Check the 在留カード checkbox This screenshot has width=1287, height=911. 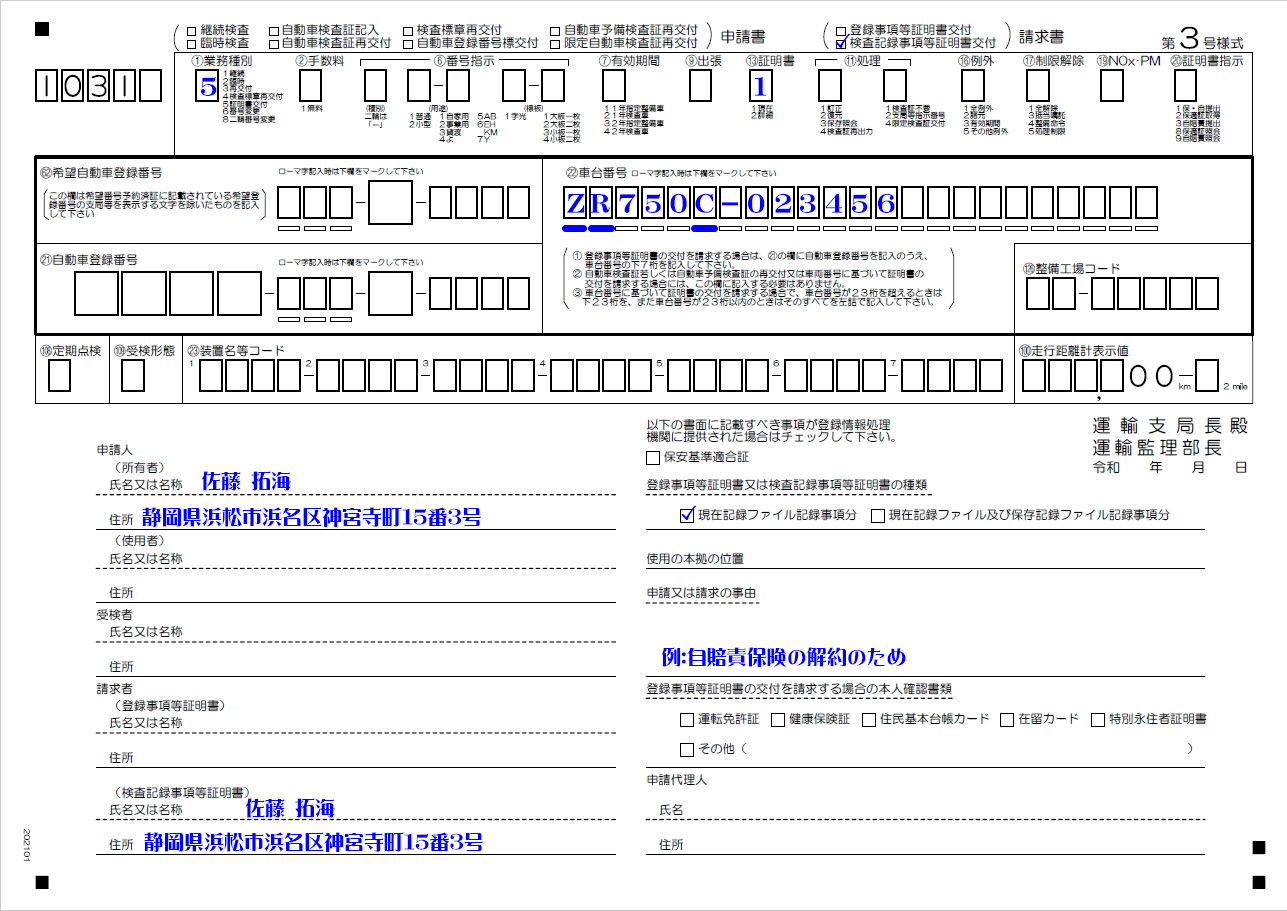(1006, 719)
